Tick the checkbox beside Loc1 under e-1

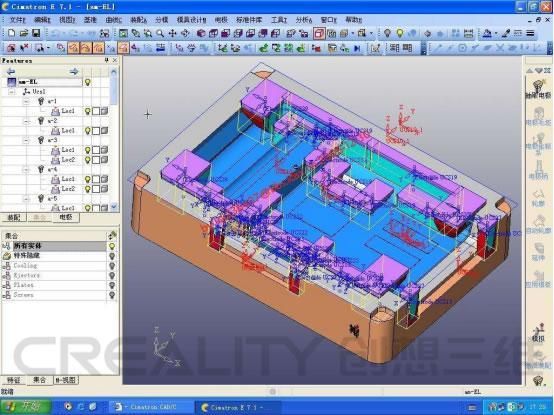pos(96,111)
